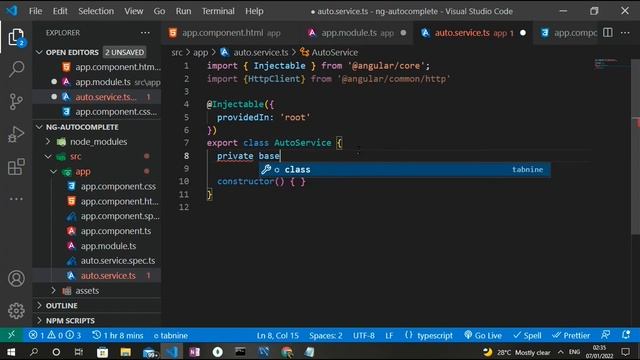The image size is (640, 360).
Task: Open editor more actions menu
Action: click(x=625, y=33)
